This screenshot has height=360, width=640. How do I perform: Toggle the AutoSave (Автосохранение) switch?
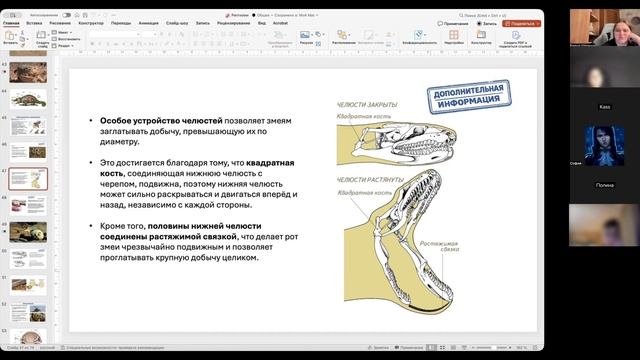point(66,15)
